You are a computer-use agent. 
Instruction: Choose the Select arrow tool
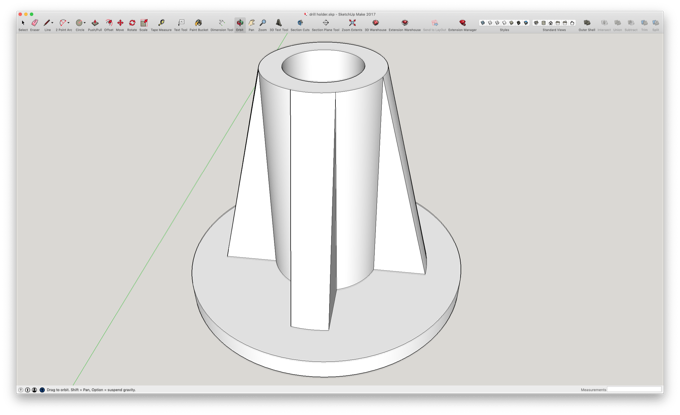(x=23, y=23)
